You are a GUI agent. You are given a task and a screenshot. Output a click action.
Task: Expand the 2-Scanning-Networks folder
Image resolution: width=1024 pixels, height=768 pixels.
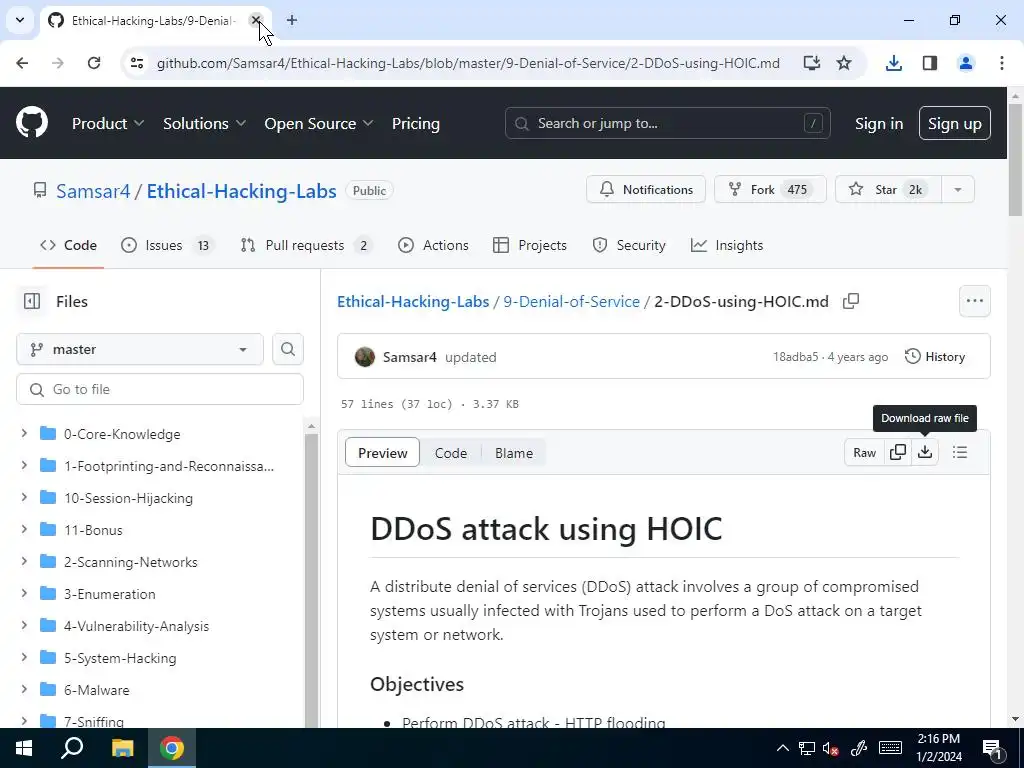pyautogui.click(x=24, y=562)
